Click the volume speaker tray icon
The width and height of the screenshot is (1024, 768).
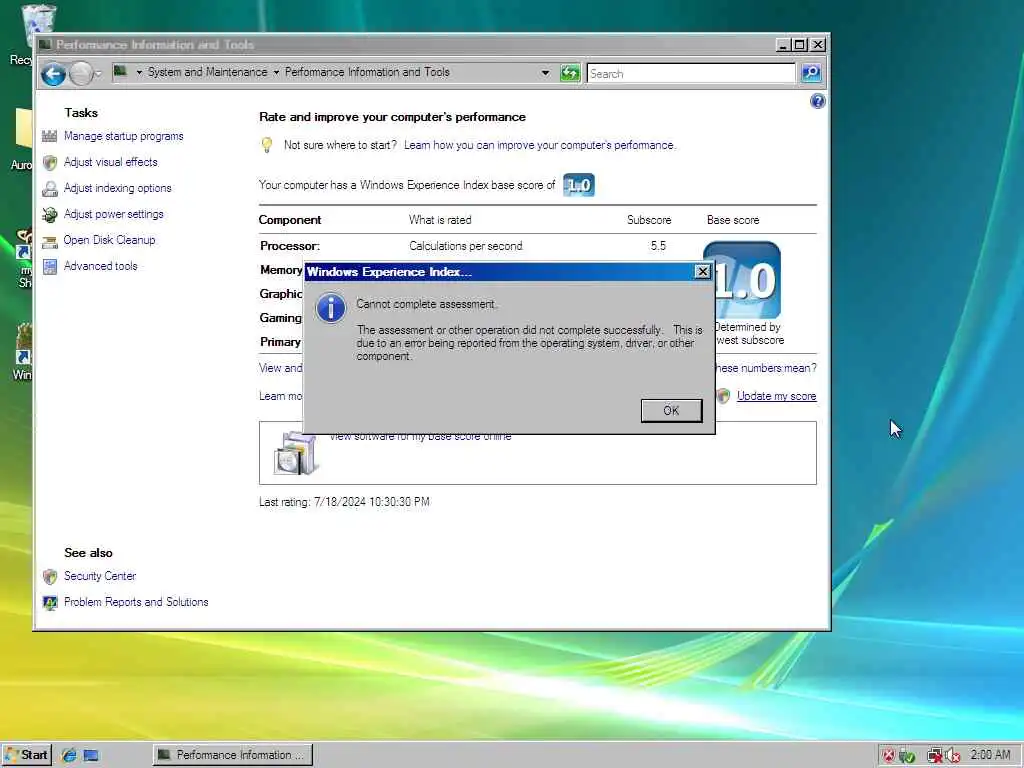click(953, 756)
